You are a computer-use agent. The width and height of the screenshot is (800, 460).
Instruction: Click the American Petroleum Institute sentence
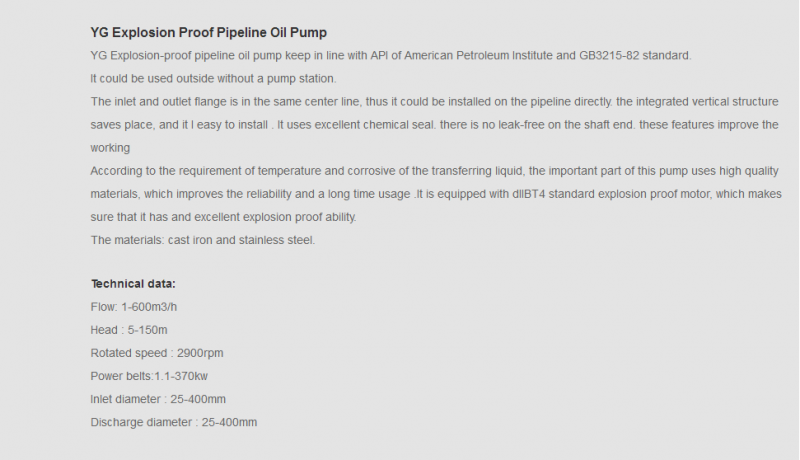[x=391, y=56]
